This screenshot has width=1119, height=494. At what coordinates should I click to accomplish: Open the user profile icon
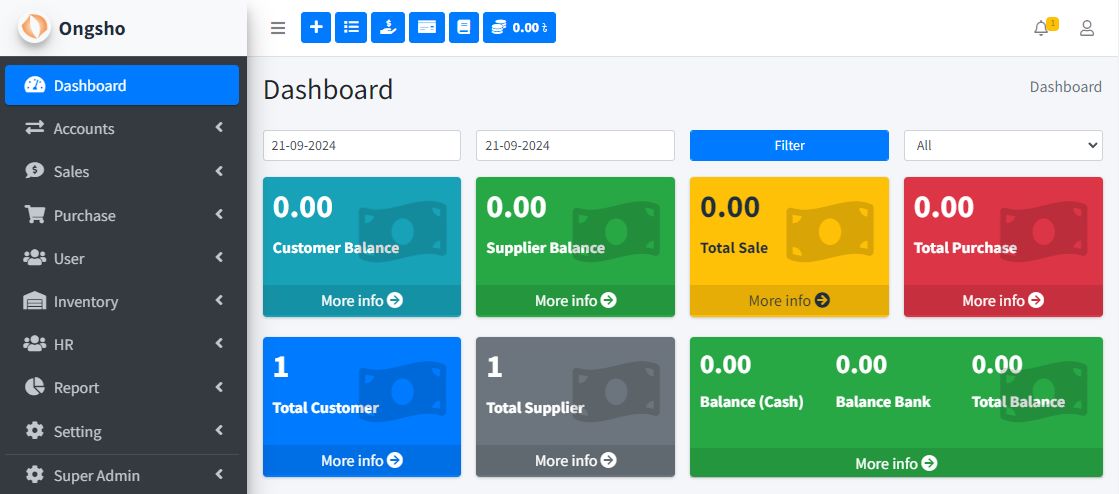pyautogui.click(x=1087, y=28)
